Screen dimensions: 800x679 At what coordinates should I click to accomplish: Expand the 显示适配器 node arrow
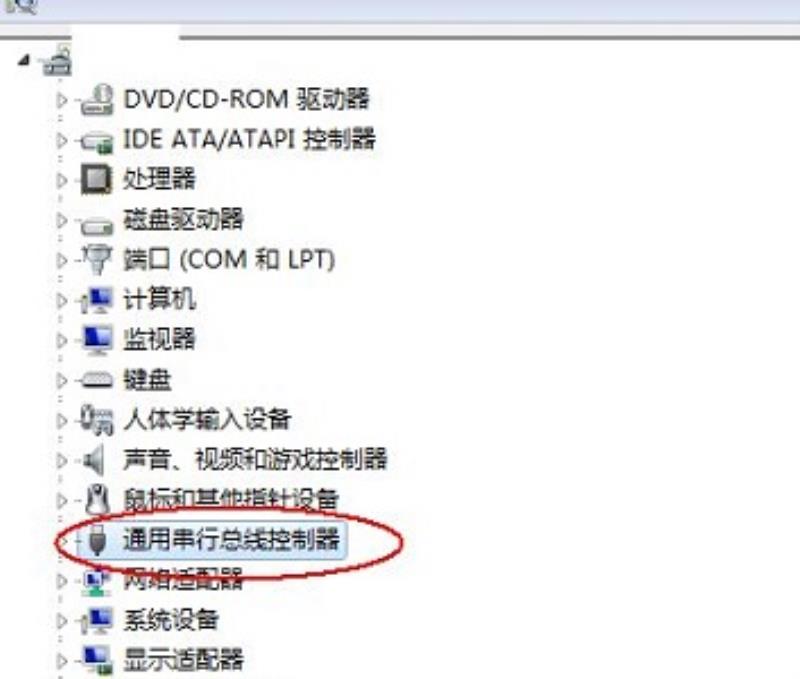click(62, 661)
